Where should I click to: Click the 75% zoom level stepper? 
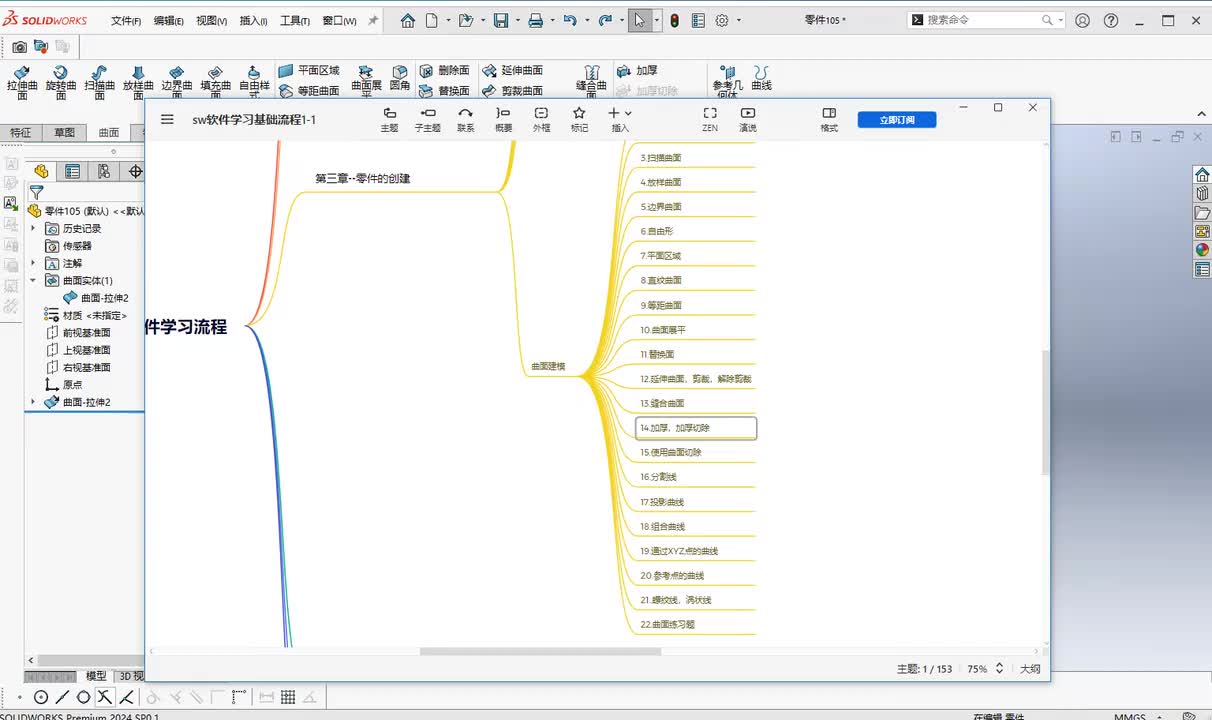tap(998, 669)
